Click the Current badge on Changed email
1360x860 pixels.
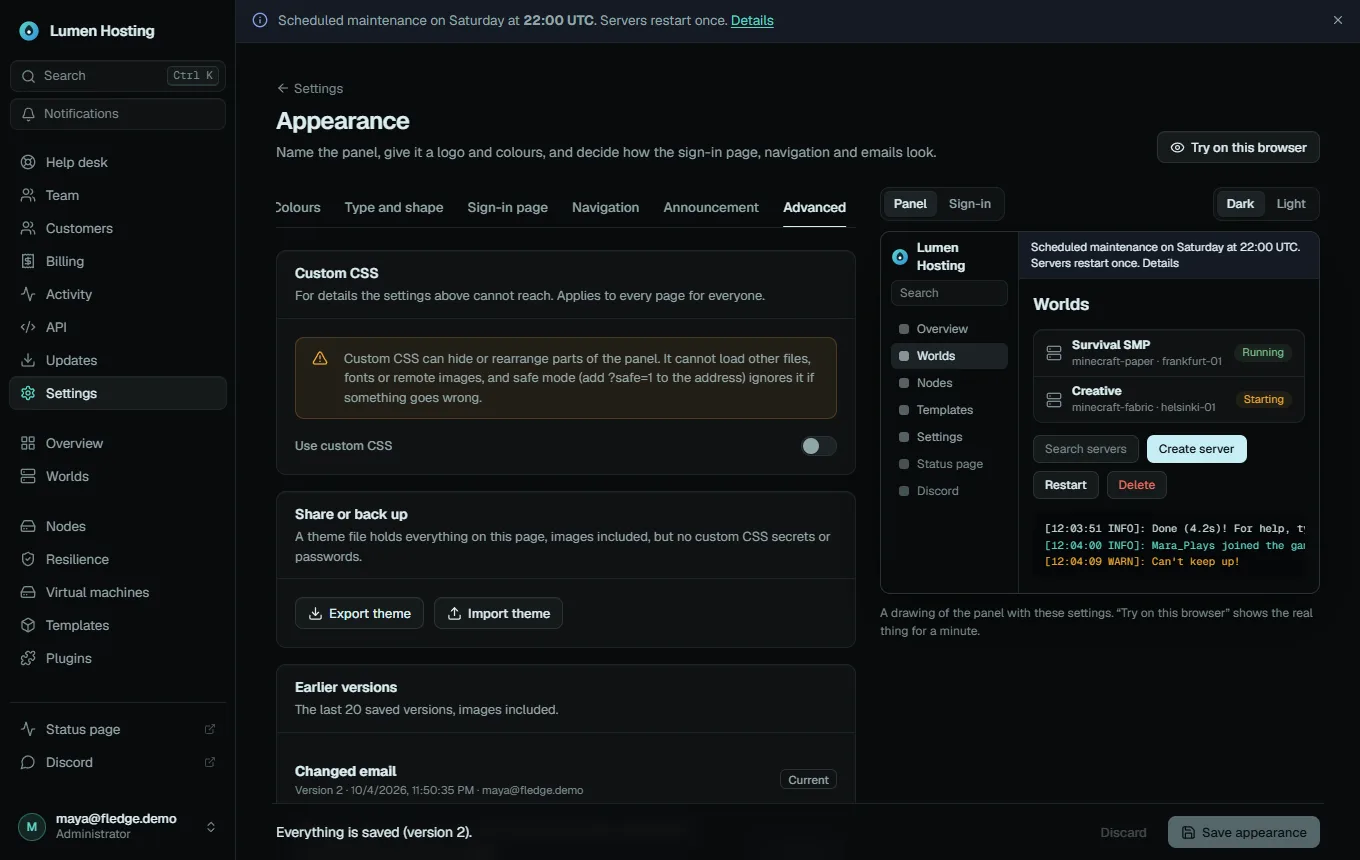(x=808, y=780)
